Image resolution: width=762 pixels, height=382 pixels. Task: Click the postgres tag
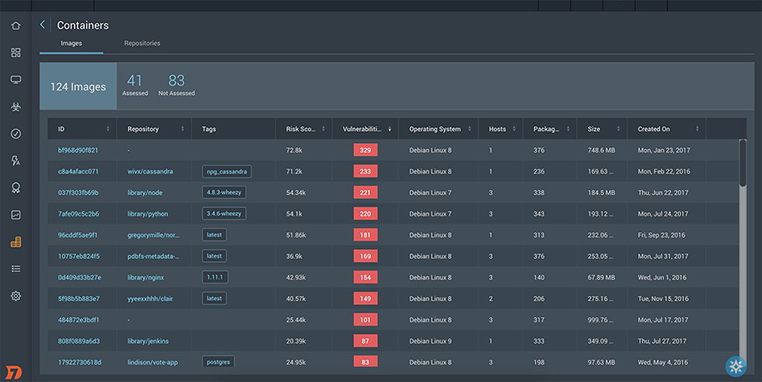coord(218,362)
